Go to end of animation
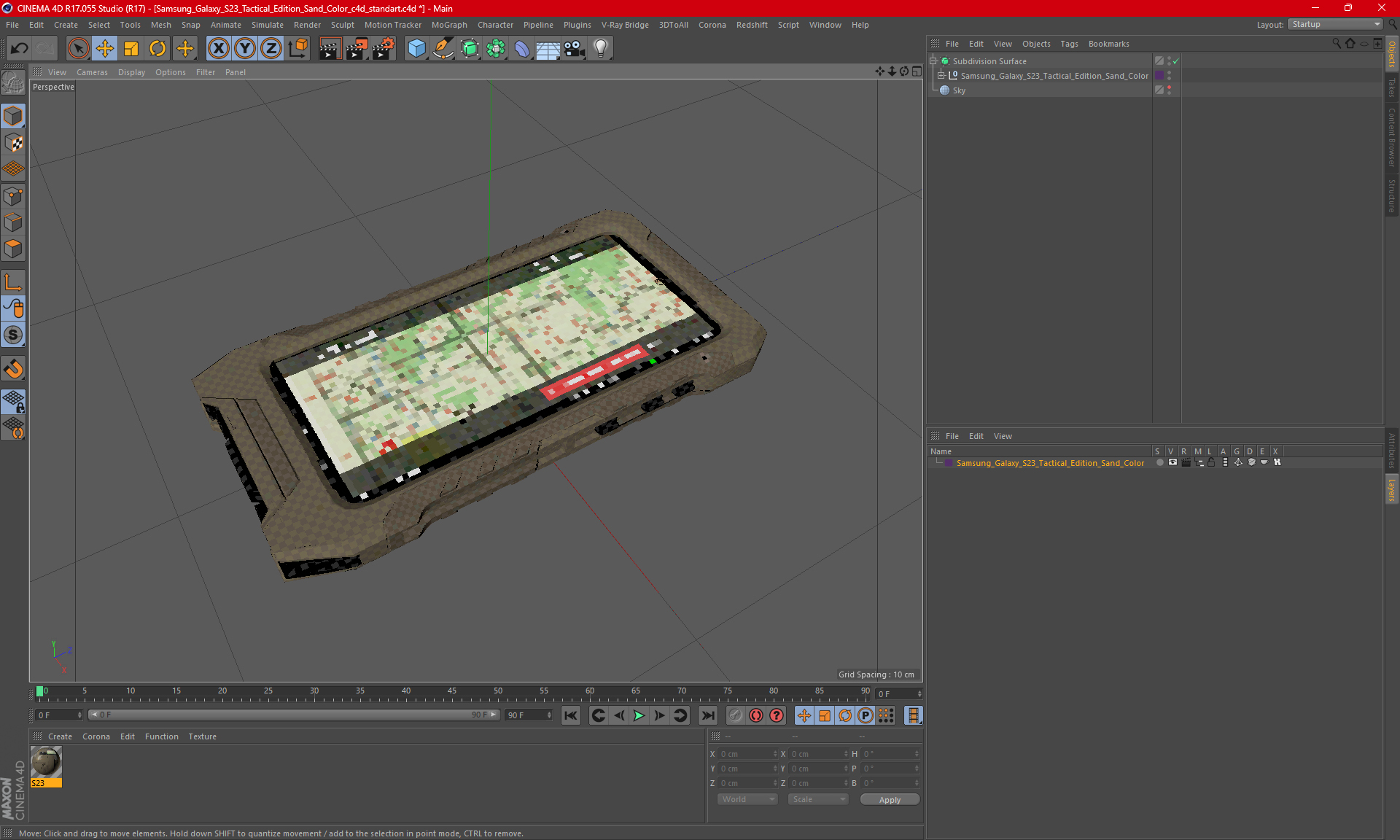The width and height of the screenshot is (1400, 840). (707, 715)
